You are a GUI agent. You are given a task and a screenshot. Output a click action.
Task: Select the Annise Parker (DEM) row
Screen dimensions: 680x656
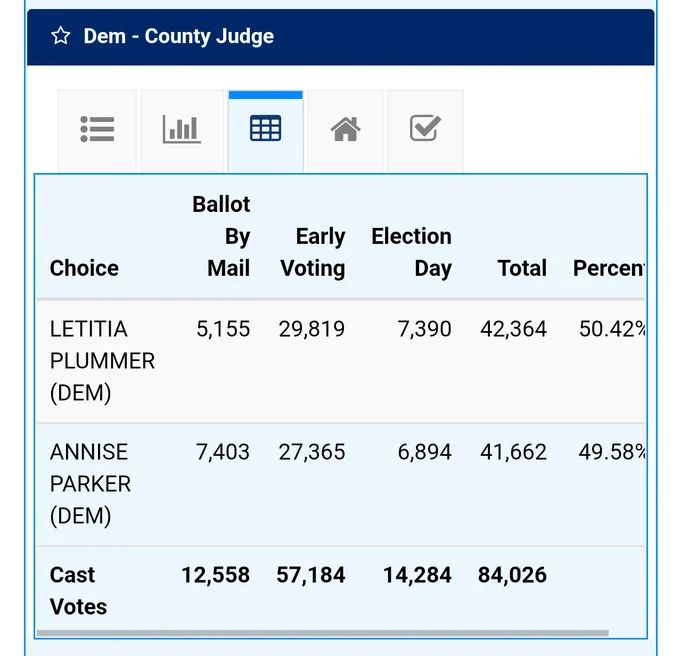[341, 484]
